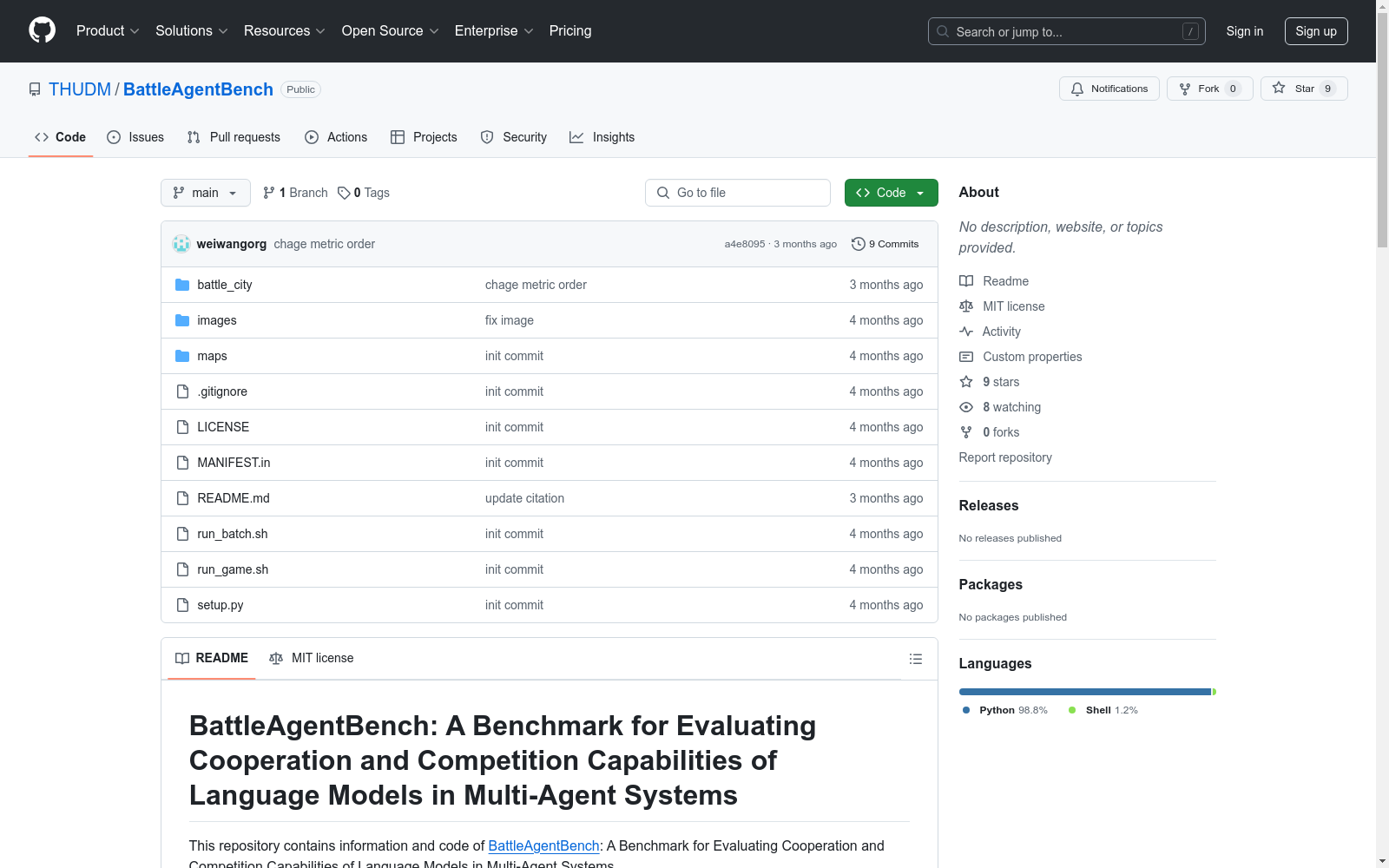The width and height of the screenshot is (1389, 868).
Task: Star the BattleAgentBench repository
Action: (x=1304, y=89)
